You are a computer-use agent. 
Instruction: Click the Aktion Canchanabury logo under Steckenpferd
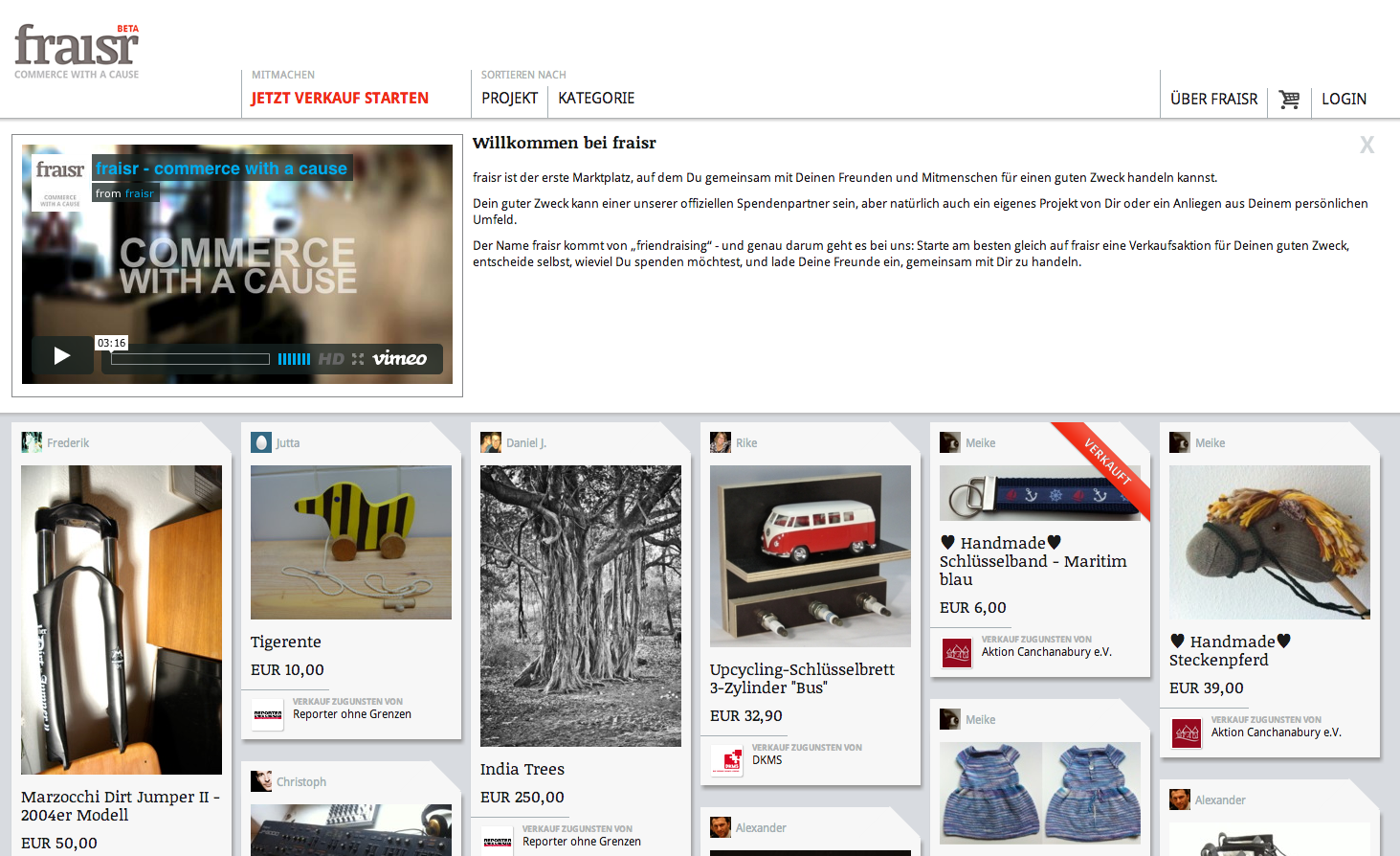(x=1187, y=733)
